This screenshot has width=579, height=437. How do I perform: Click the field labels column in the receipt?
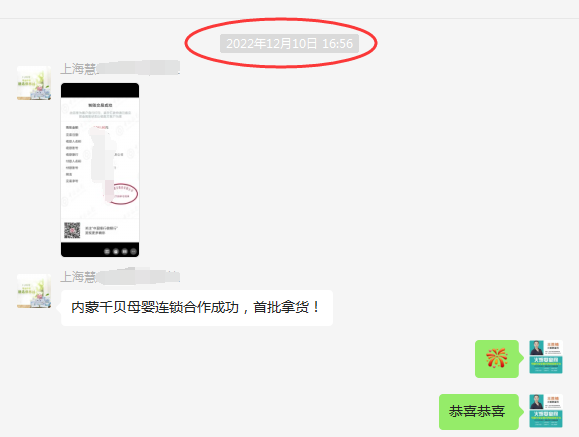[73, 154]
